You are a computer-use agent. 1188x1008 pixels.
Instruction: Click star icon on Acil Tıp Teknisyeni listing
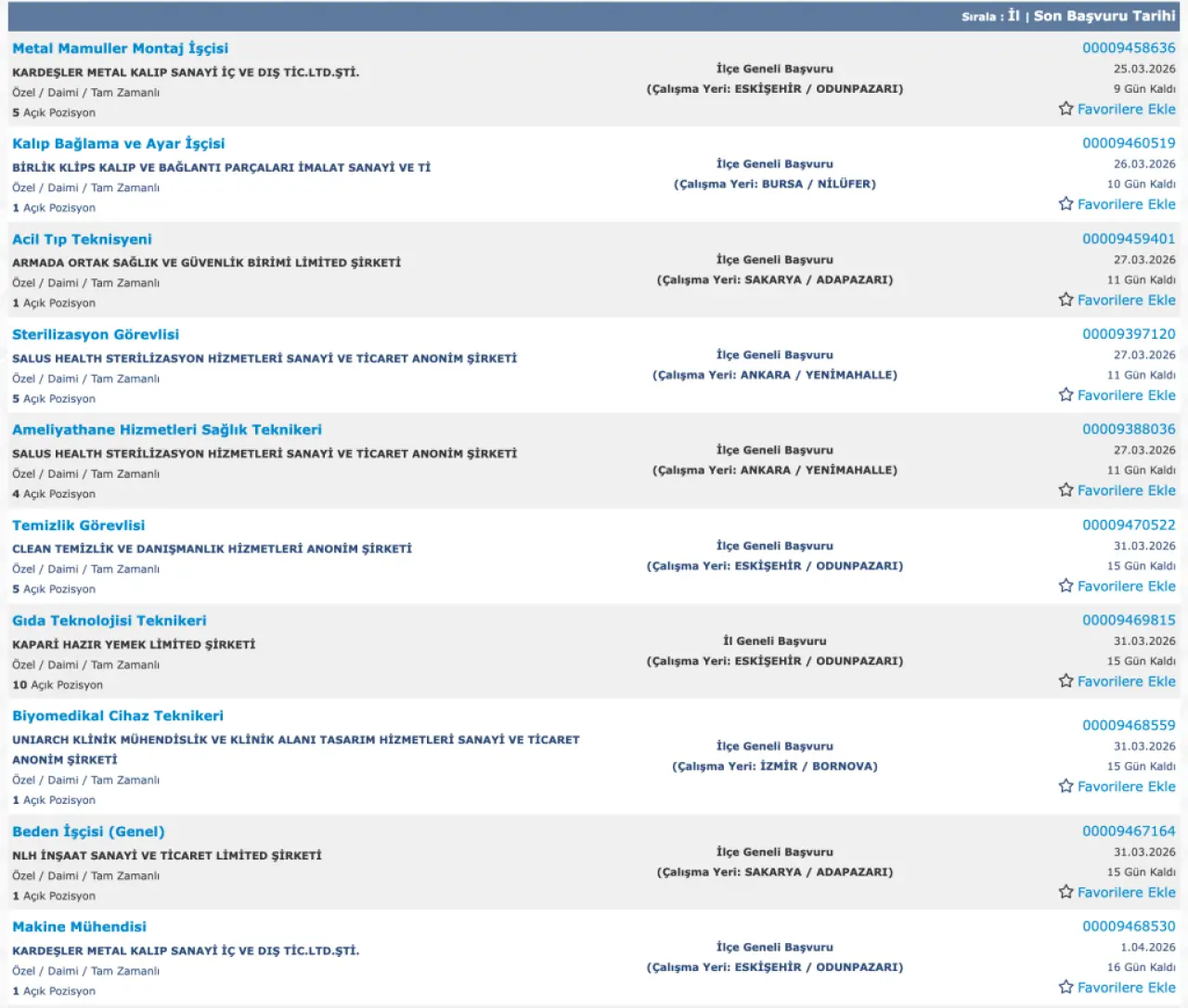click(x=1065, y=300)
